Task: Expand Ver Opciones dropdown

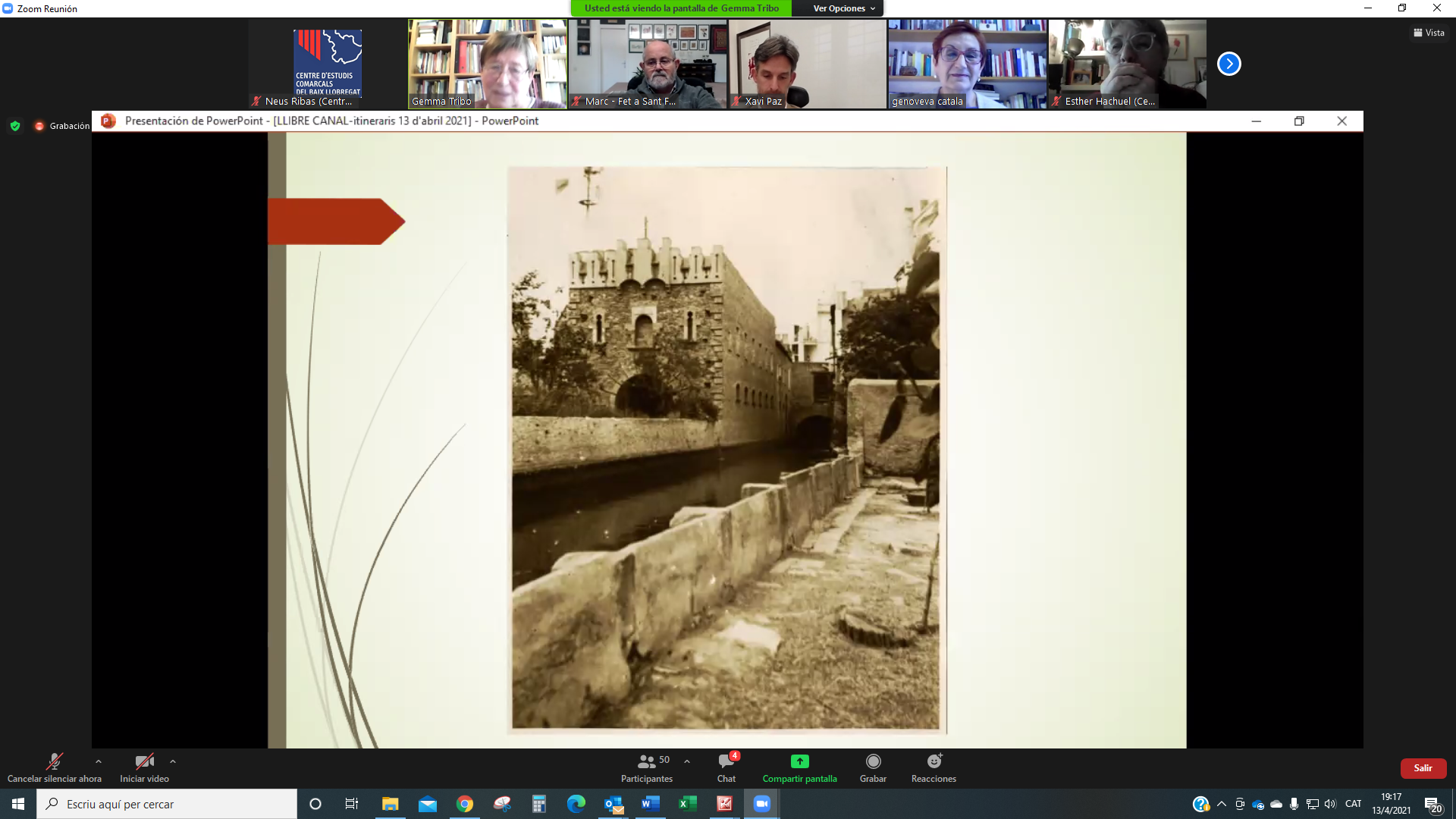Action: tap(843, 8)
